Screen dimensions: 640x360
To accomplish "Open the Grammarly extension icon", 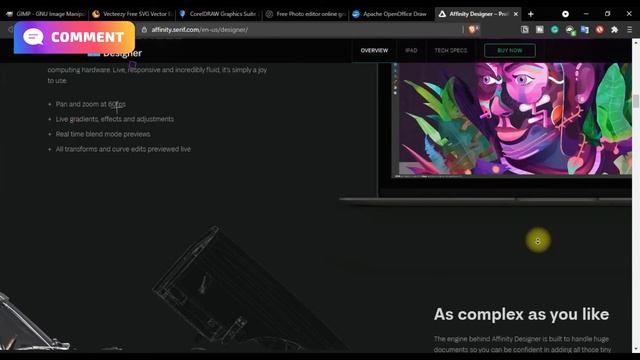I will pyautogui.click(x=554, y=29).
